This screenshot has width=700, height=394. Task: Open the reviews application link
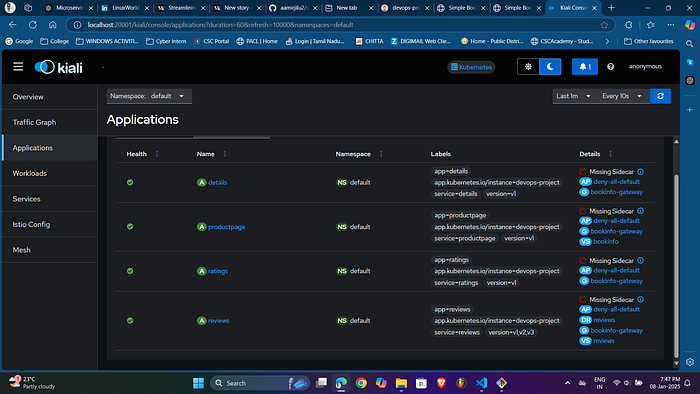(x=218, y=320)
